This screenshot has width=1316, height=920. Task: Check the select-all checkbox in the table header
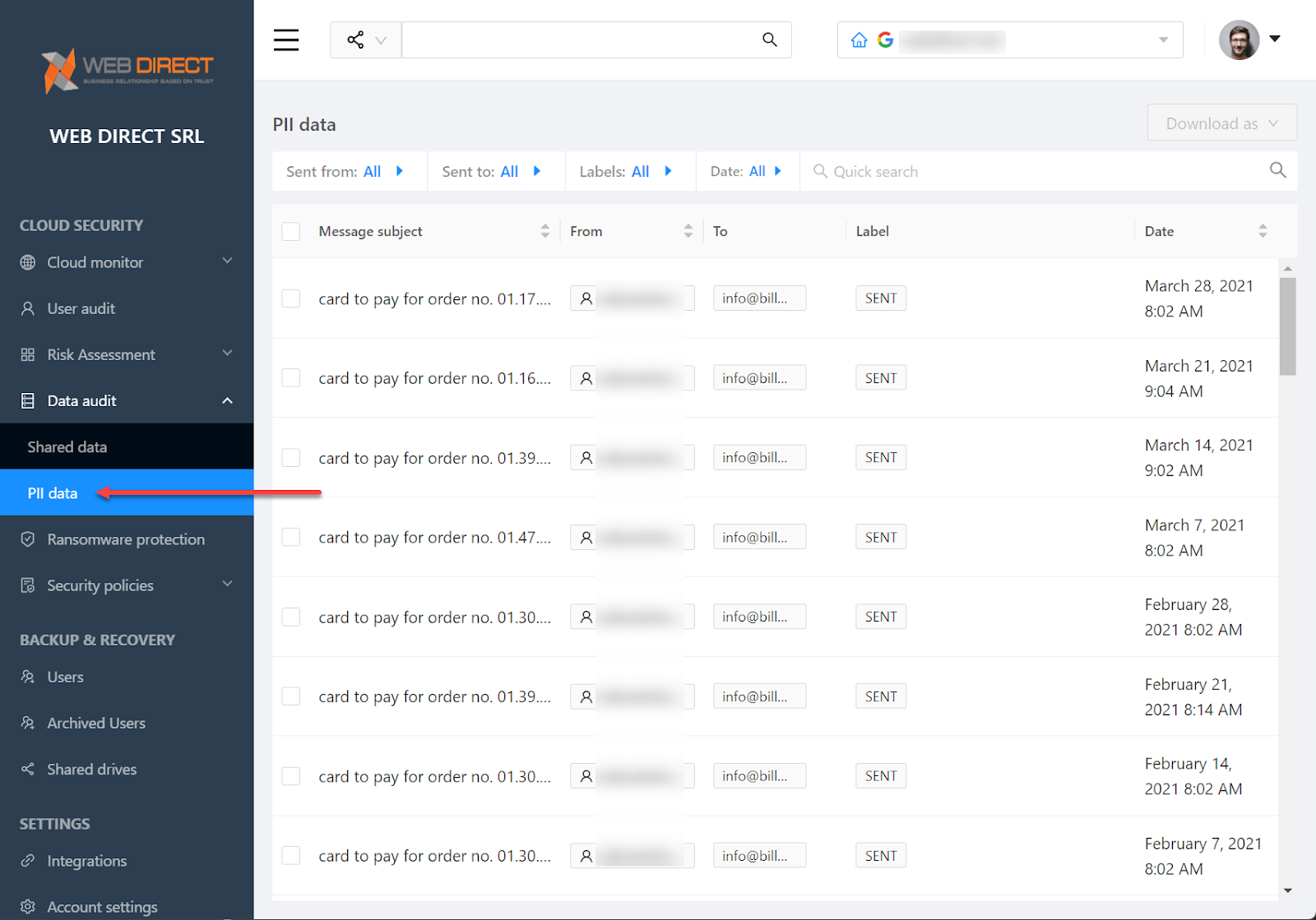pos(290,231)
